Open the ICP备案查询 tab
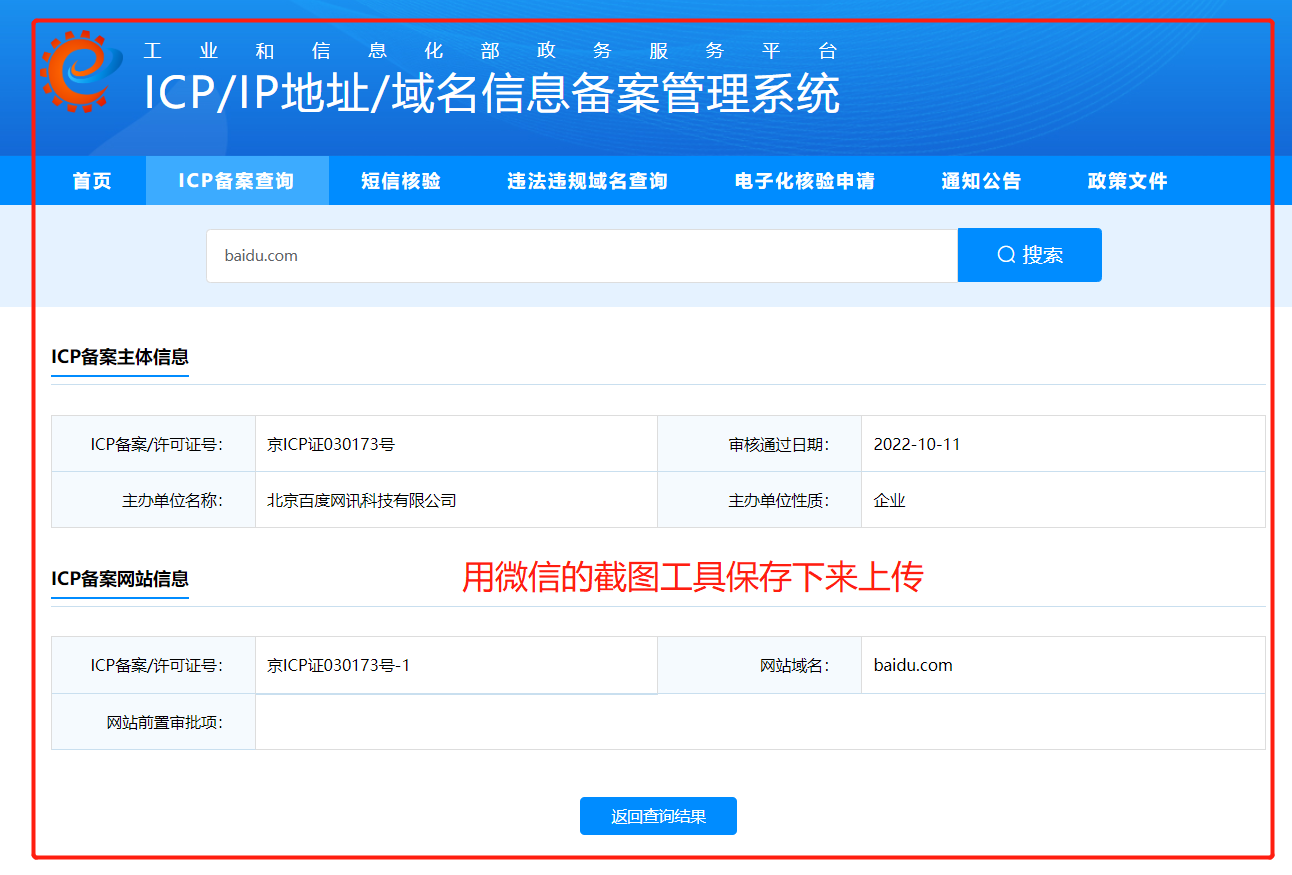Image resolution: width=1292 pixels, height=875 pixels. (x=237, y=181)
